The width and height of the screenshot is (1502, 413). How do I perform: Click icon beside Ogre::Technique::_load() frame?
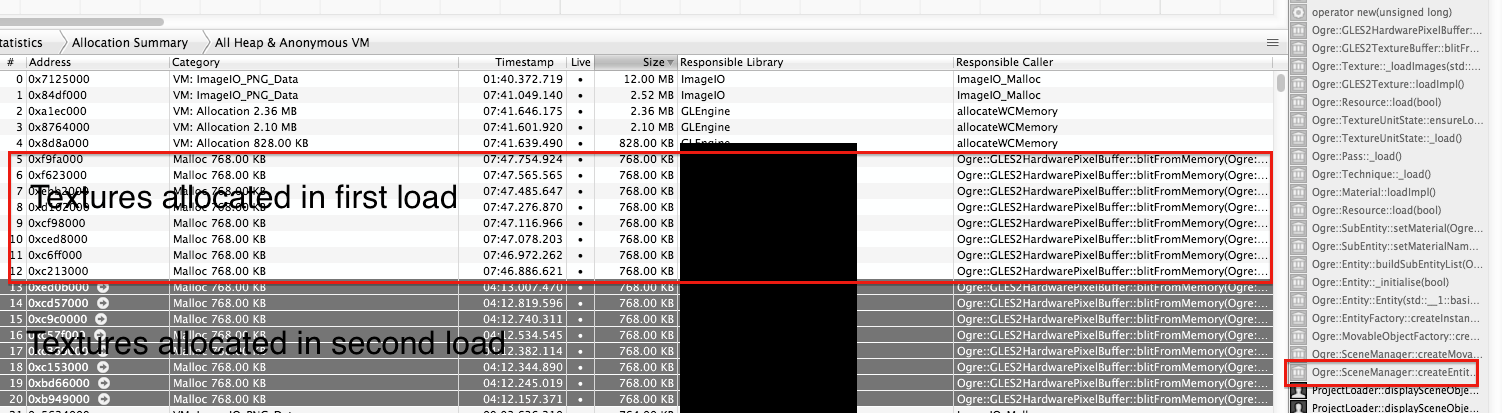(x=1298, y=174)
